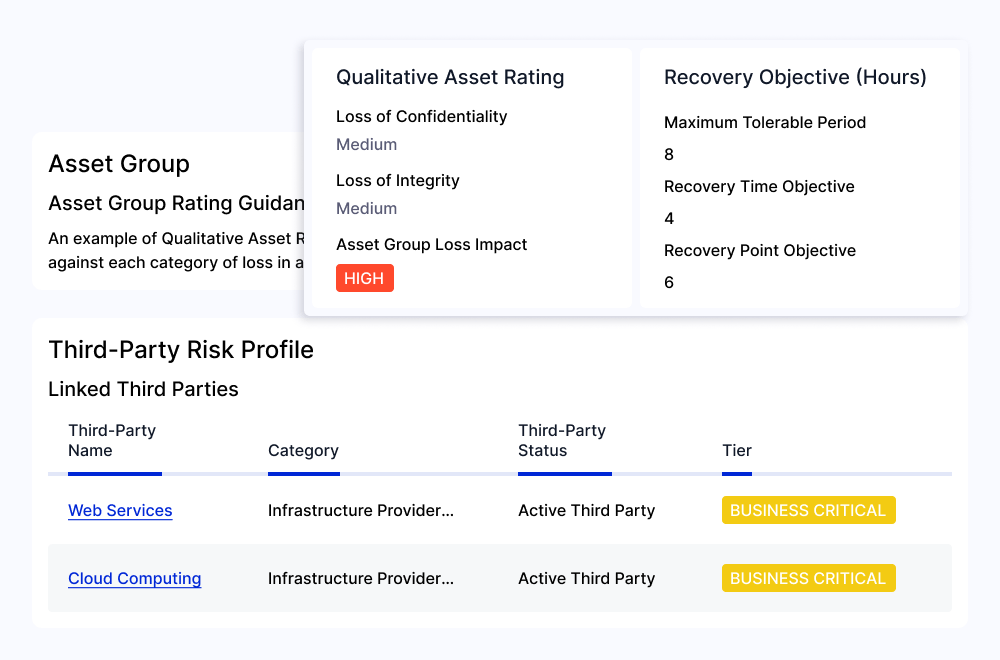Select Infrastructure Provider category in Cloud Computing row
1000x660 pixels.
361,578
